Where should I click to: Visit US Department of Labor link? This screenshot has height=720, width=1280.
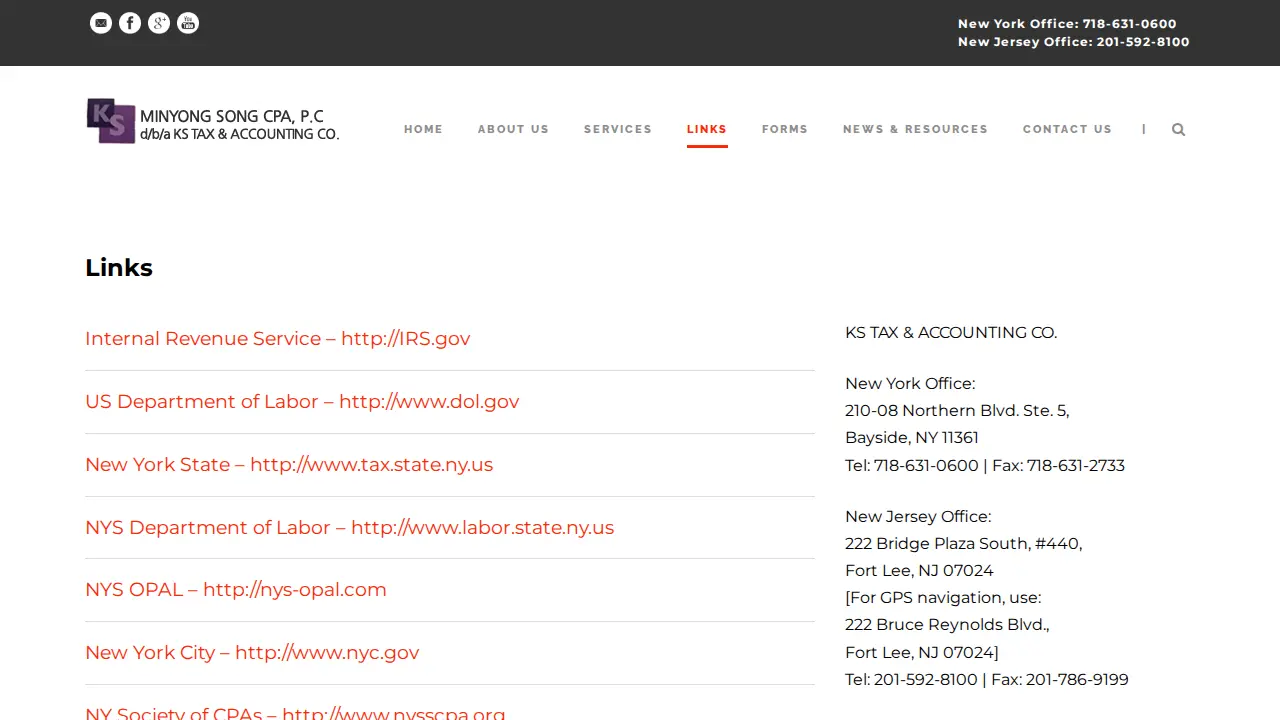coord(302,401)
